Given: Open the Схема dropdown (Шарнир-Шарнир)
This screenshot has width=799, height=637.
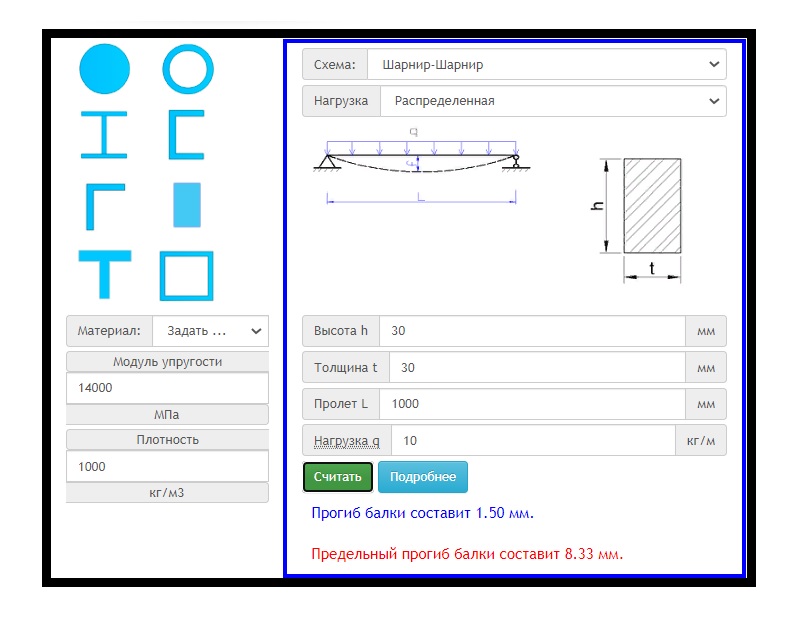Looking at the screenshot, I should (x=546, y=65).
